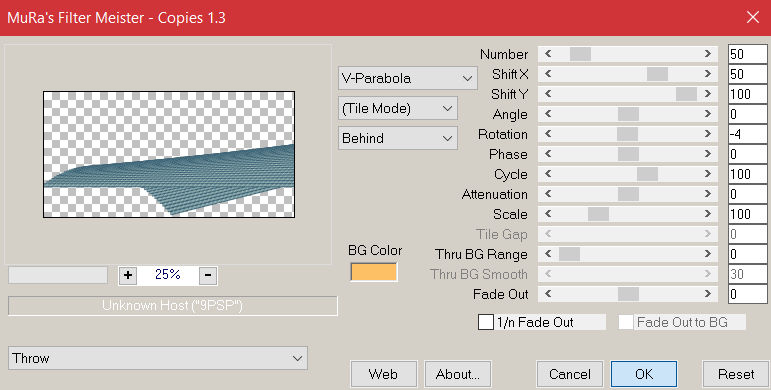Click left arrow of Number slider
This screenshot has width=771, height=390.
548,54
